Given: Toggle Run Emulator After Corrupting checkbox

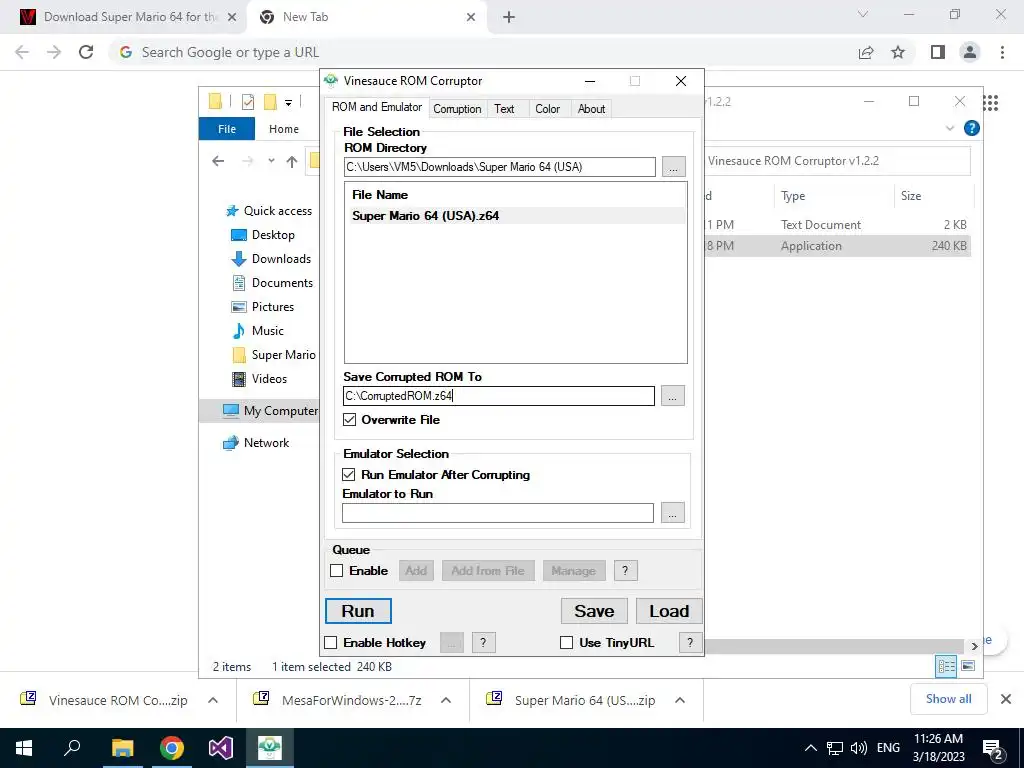Looking at the screenshot, I should click(349, 474).
